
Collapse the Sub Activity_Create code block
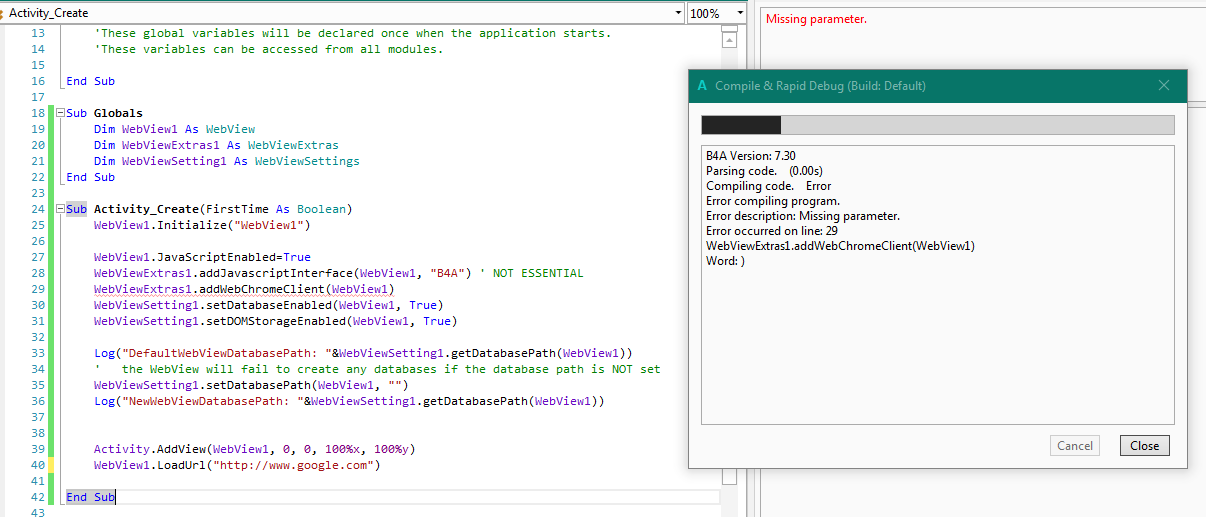coord(59,209)
